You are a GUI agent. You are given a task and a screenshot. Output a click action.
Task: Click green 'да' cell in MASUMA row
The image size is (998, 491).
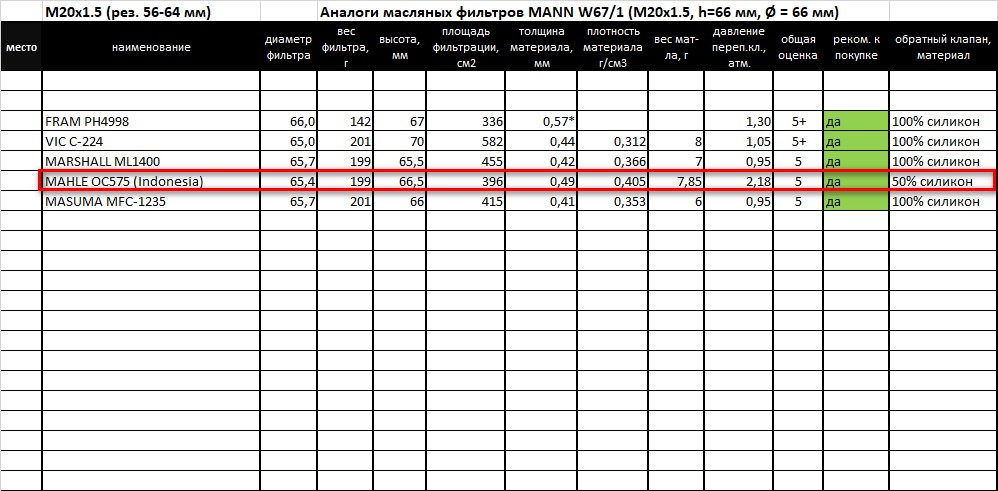click(856, 201)
